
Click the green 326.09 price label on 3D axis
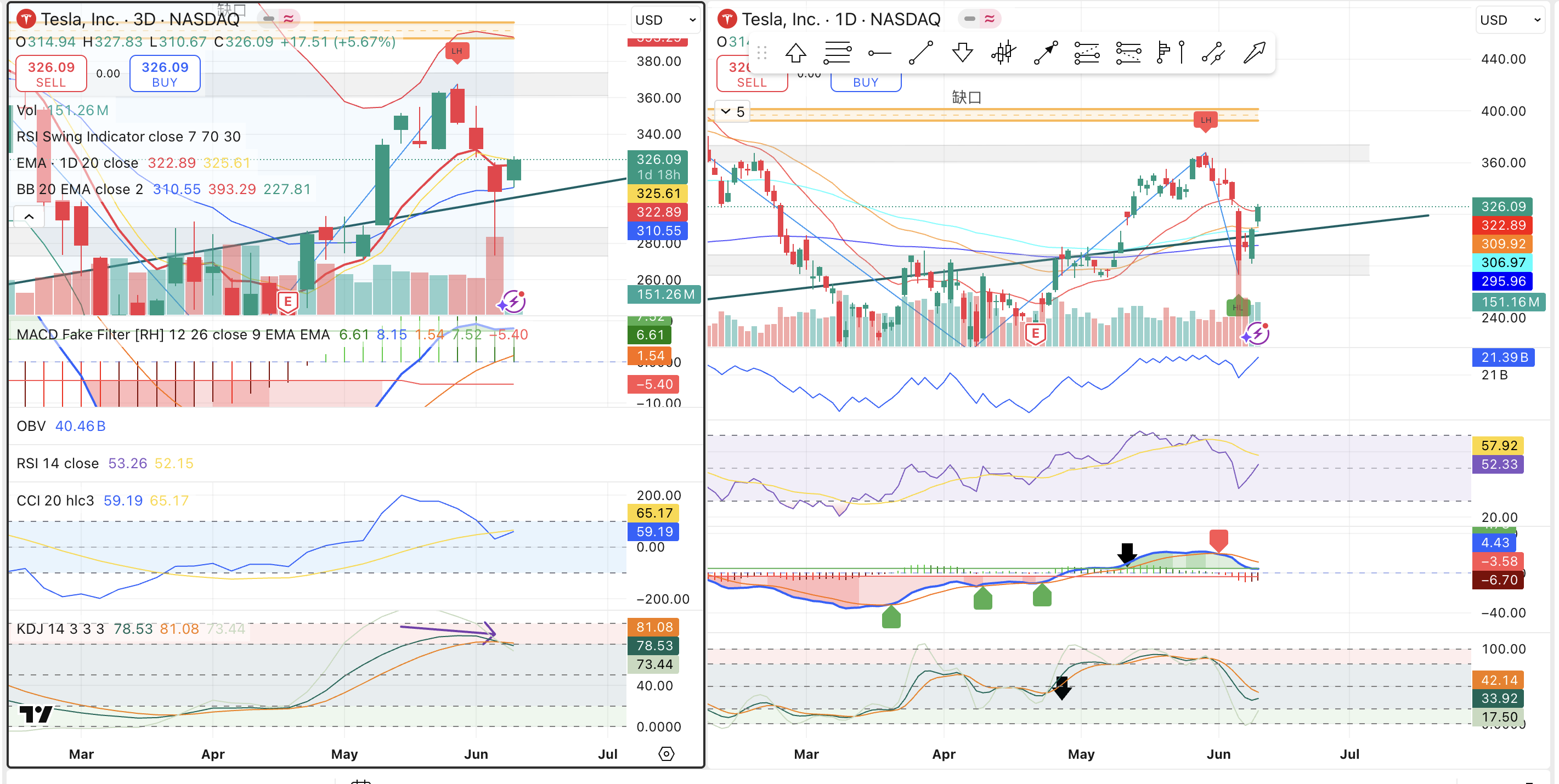[x=658, y=166]
